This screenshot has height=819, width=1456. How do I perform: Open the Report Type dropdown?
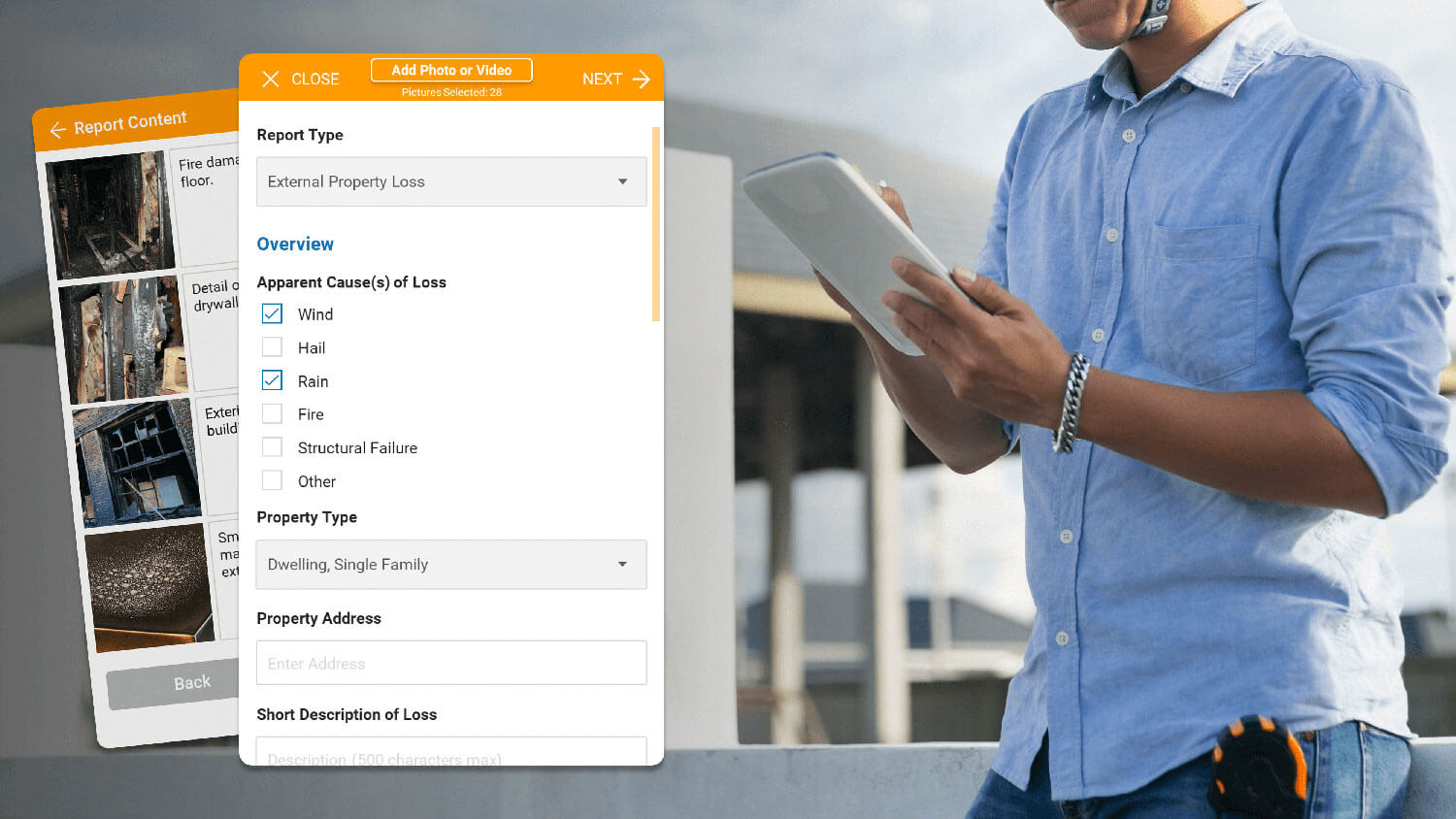(x=451, y=181)
